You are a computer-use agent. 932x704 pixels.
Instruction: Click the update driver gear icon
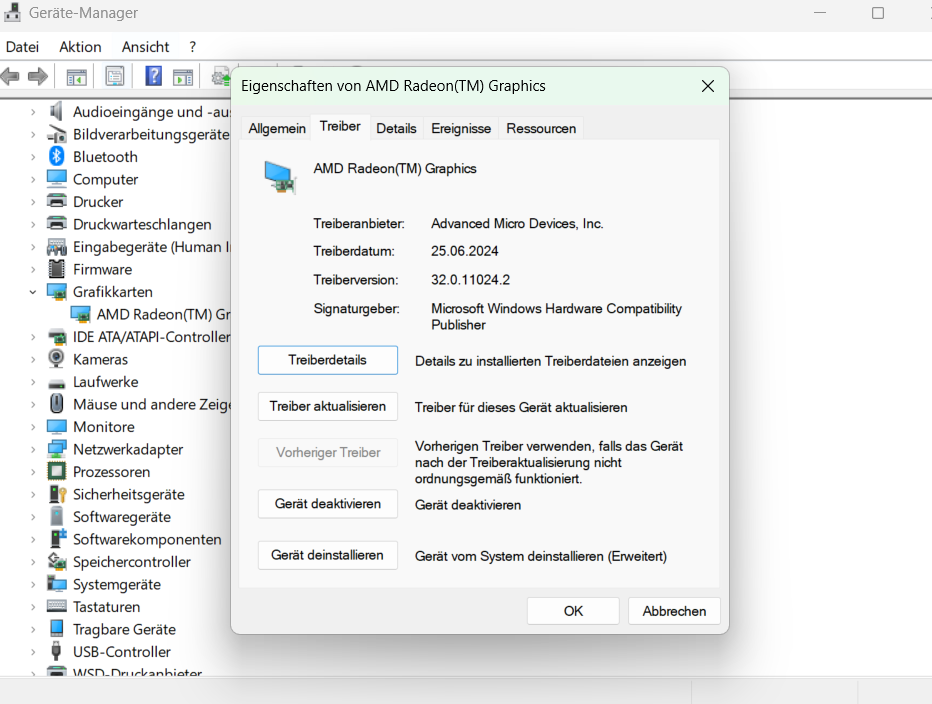(221, 77)
